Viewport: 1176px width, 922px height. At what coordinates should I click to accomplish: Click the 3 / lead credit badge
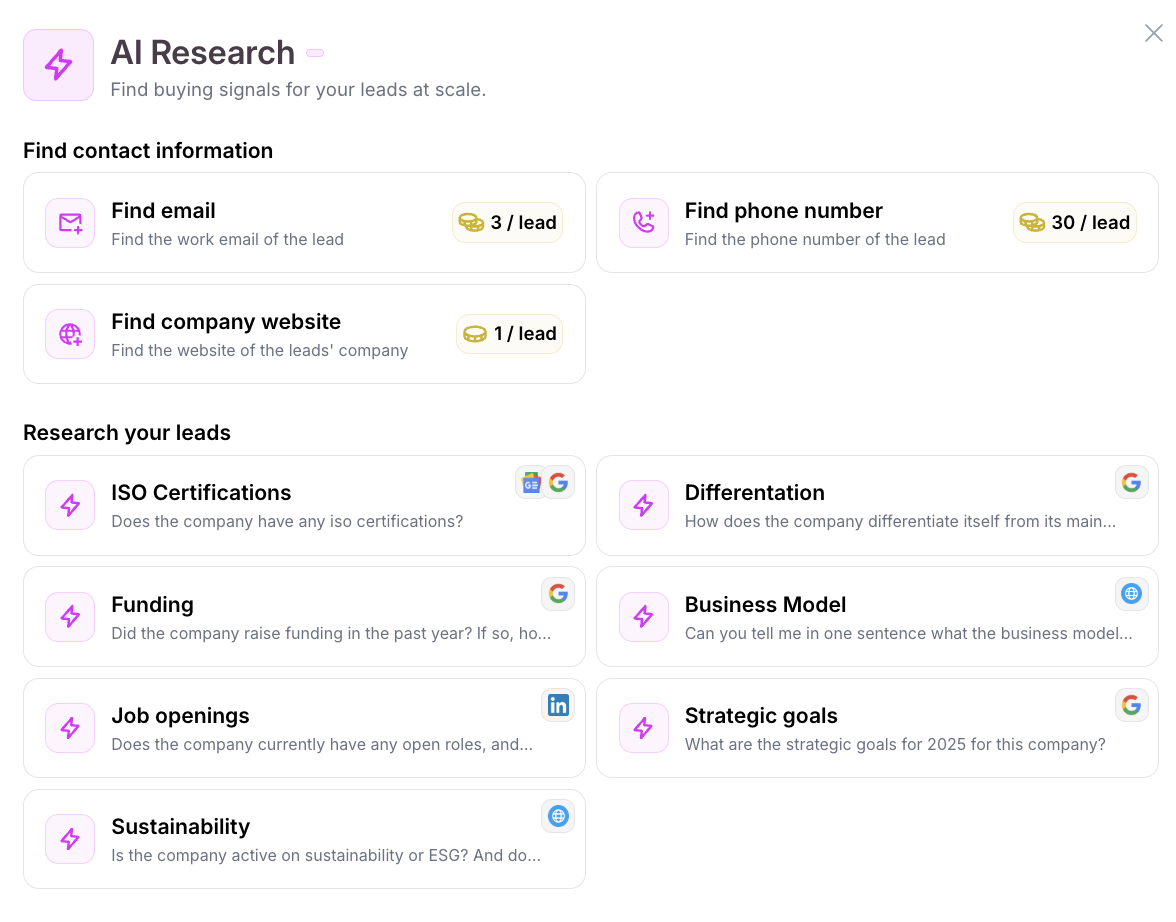[x=508, y=223]
